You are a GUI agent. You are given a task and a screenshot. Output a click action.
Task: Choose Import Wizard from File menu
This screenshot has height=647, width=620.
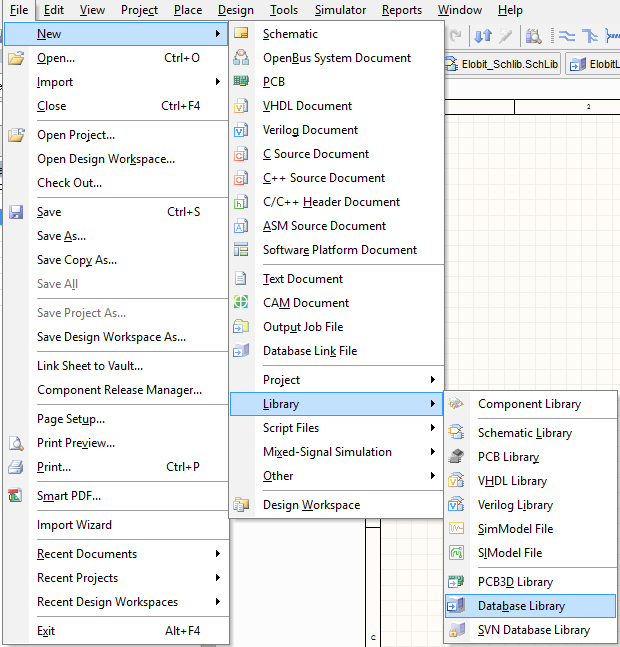pos(75,525)
